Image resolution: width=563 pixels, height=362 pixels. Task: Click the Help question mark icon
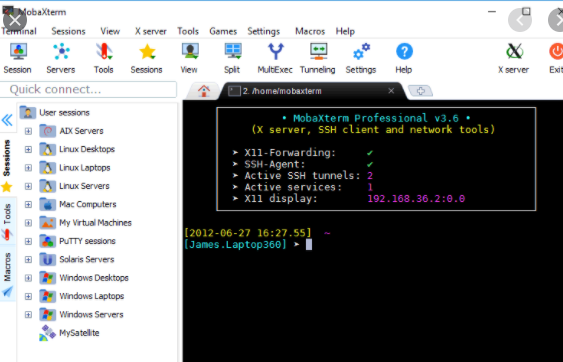[404, 51]
